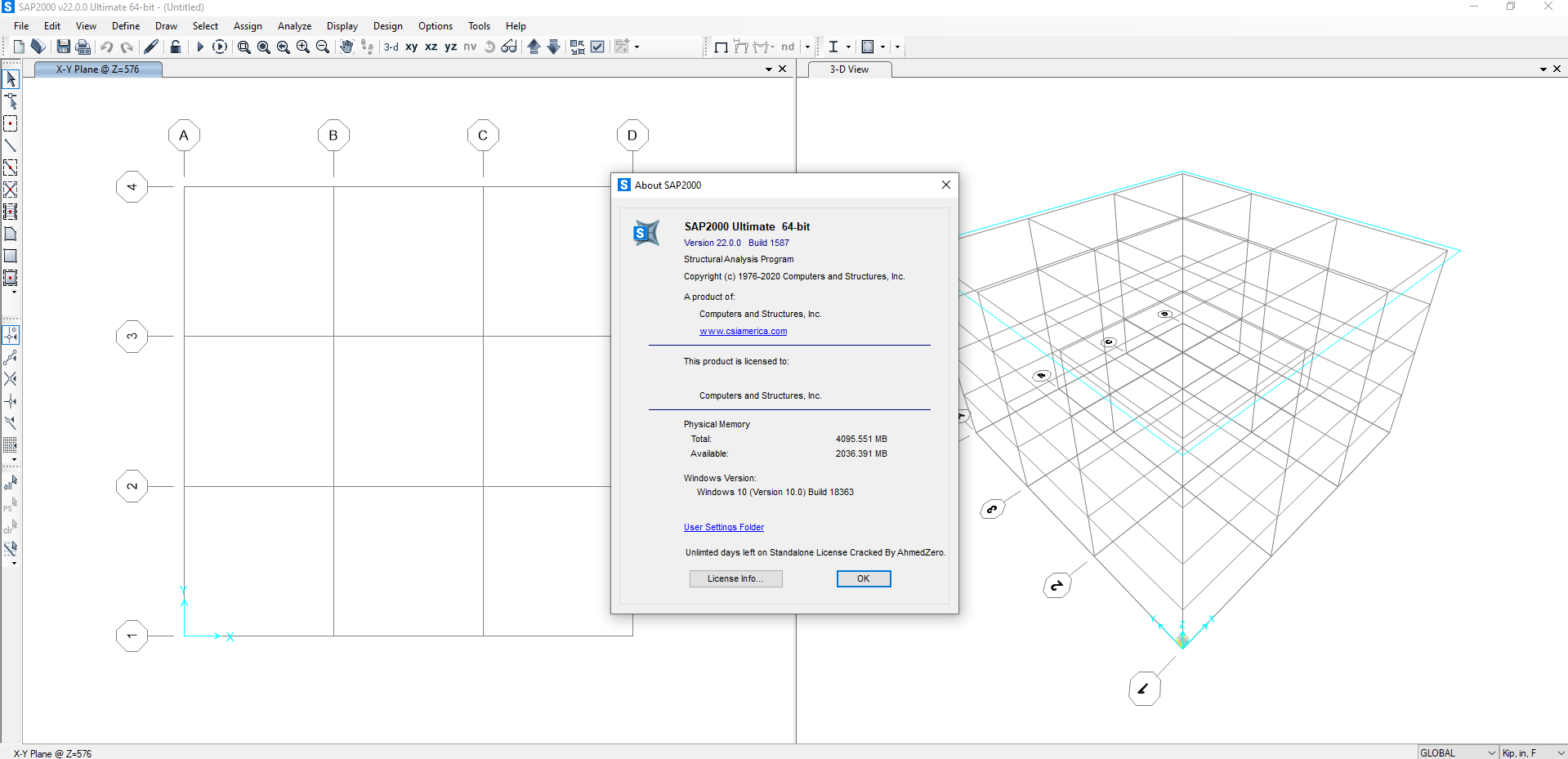Click the License Info... button
Viewport: 1568px width, 759px height.
click(x=735, y=578)
